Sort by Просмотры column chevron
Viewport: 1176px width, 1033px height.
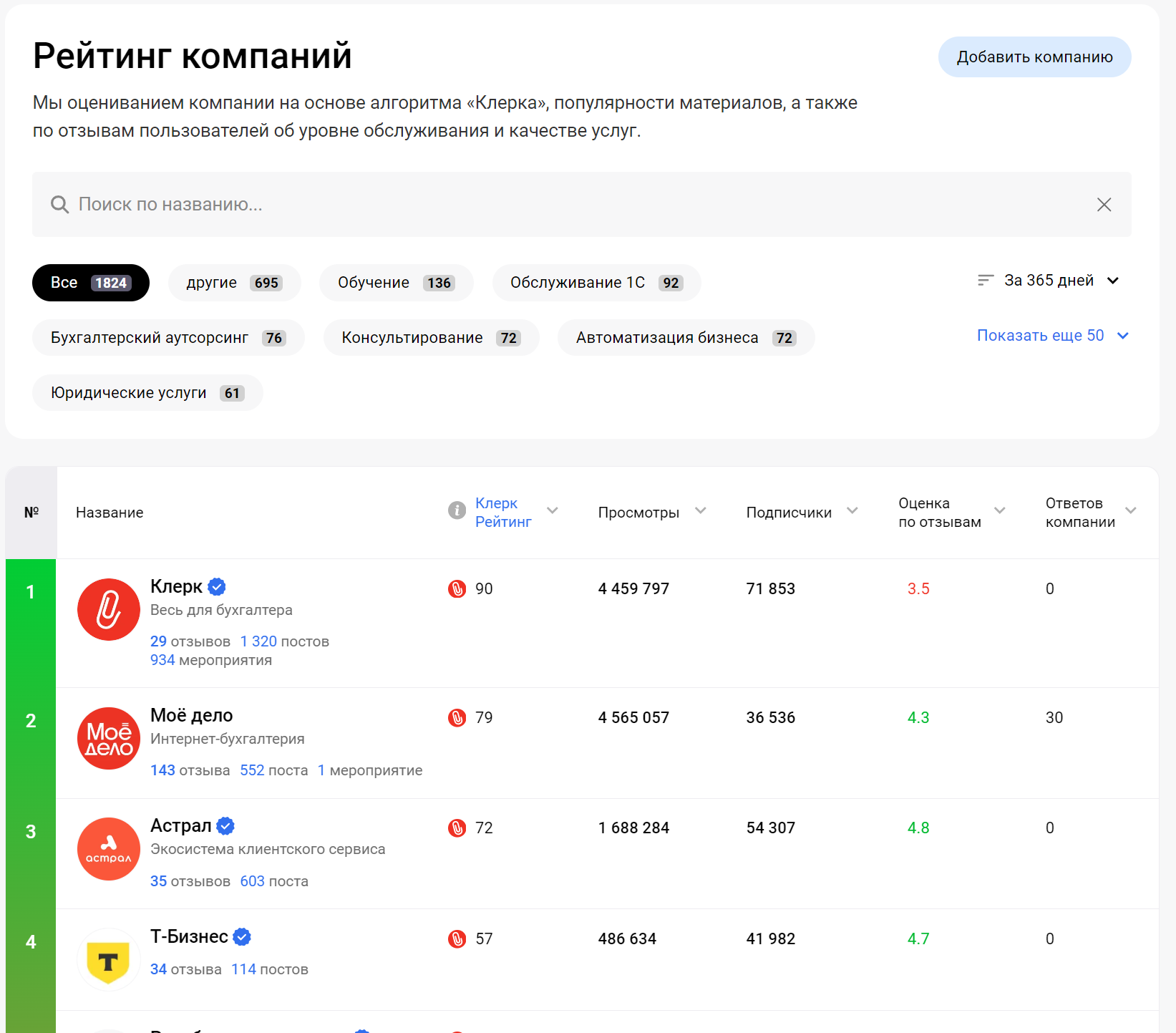[x=701, y=510]
